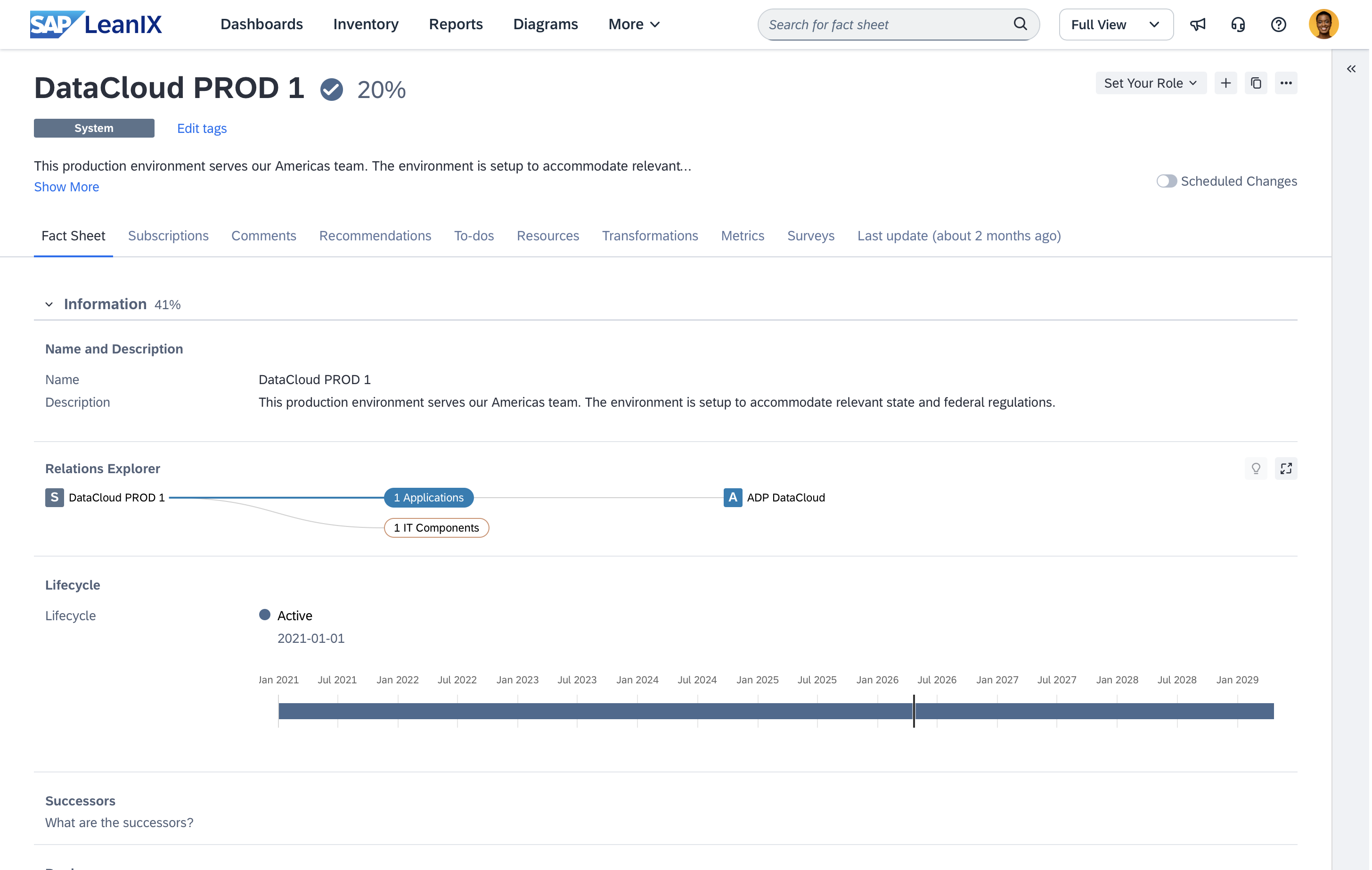Viewport: 1372px width, 870px height.
Task: Click Show More under the description
Action: (x=66, y=187)
